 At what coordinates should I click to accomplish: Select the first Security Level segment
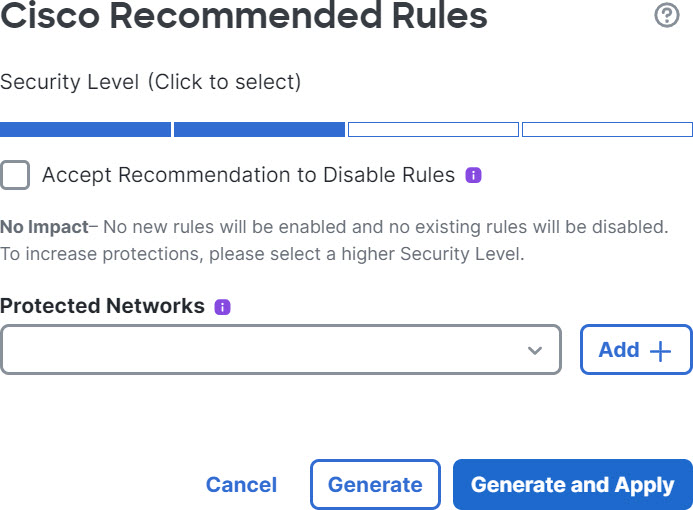pos(85,129)
